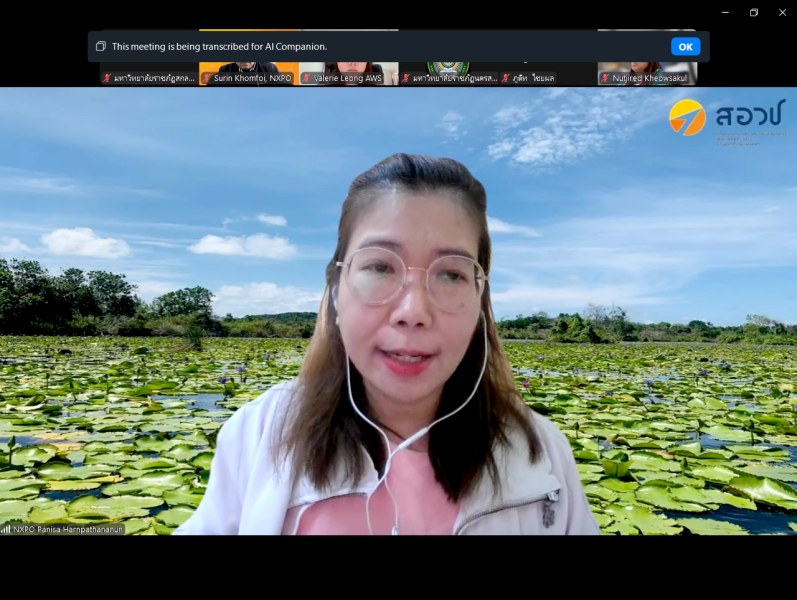Click the NXPO Panisa Harnpathananun name label
The image size is (797, 600).
click(x=68, y=529)
